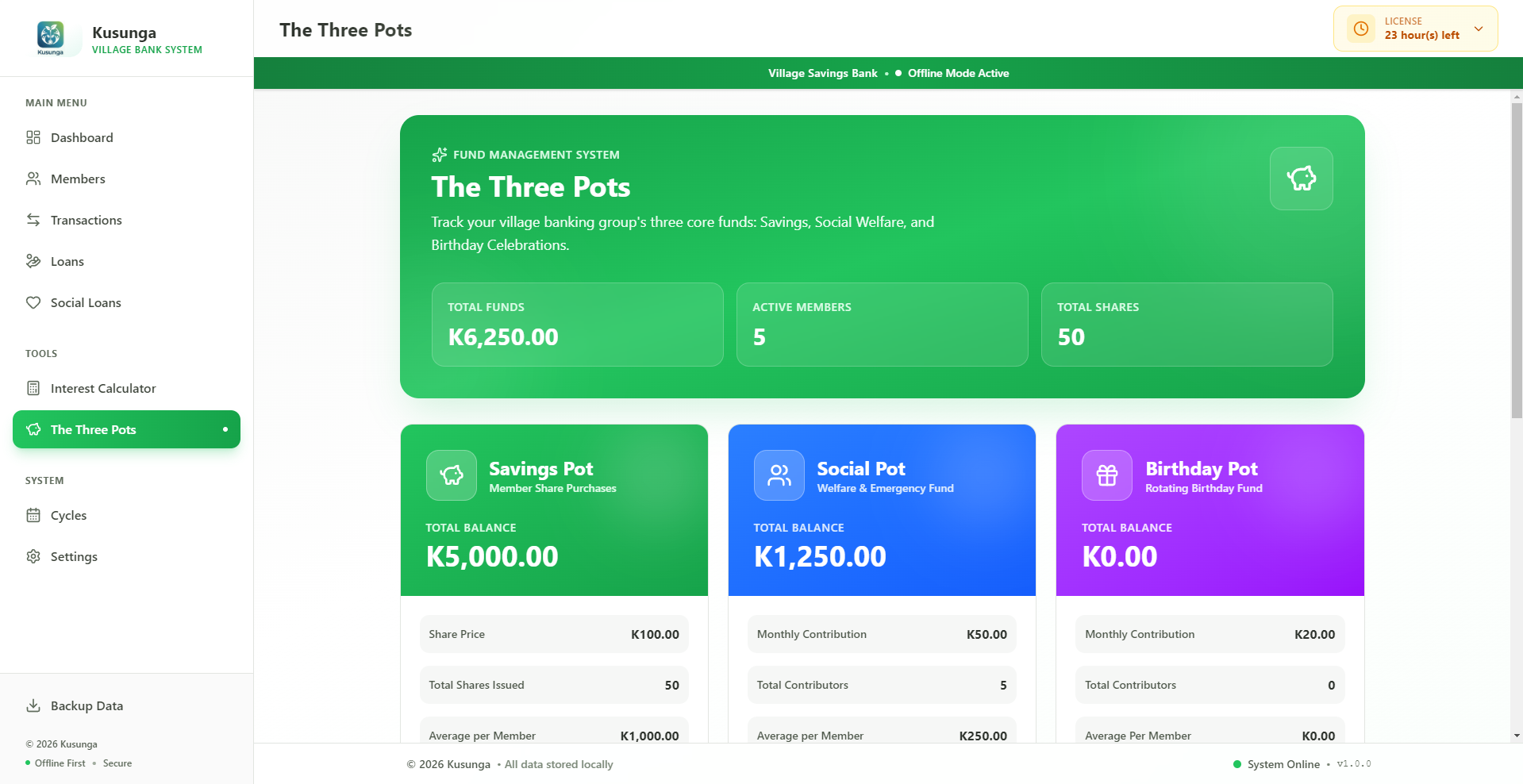This screenshot has width=1523, height=784.
Task: Select the Birthday Pot gift icon
Action: (x=1106, y=475)
